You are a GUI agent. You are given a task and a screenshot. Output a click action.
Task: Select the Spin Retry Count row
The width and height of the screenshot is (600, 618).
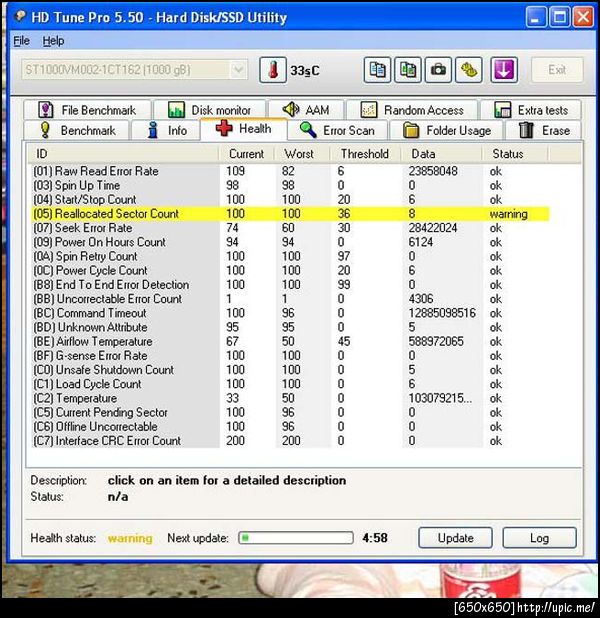pos(290,256)
